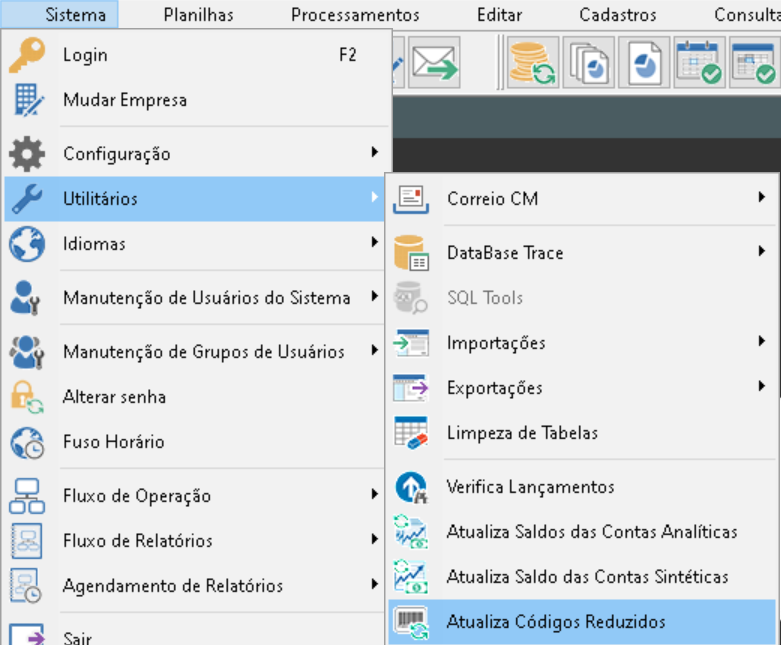Expand the DataBase Trace submenu arrow

point(762,251)
